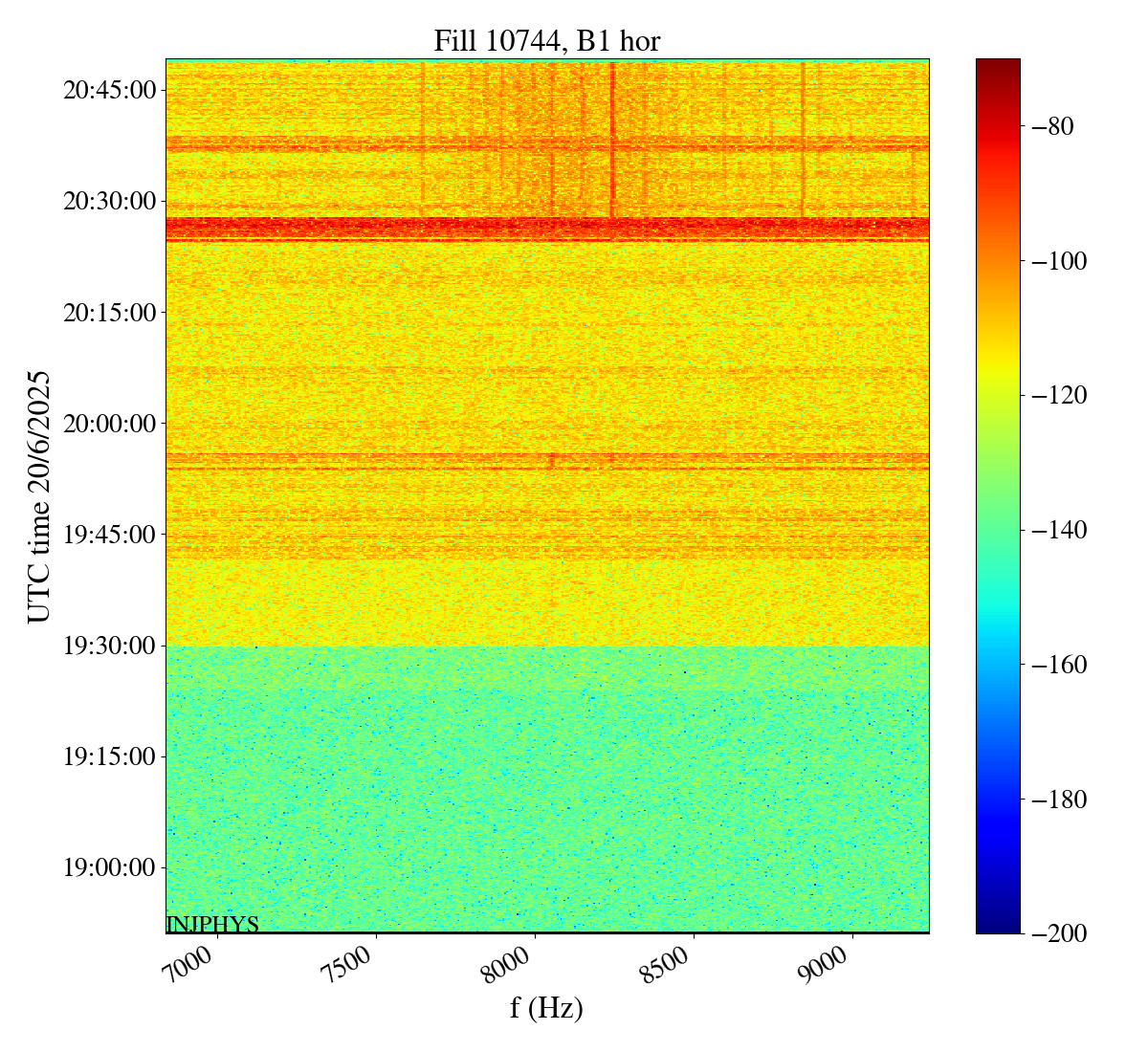This screenshot has width=1148, height=1052.
Task: Select the 19:30:00 time tick label
Action: coord(109,646)
